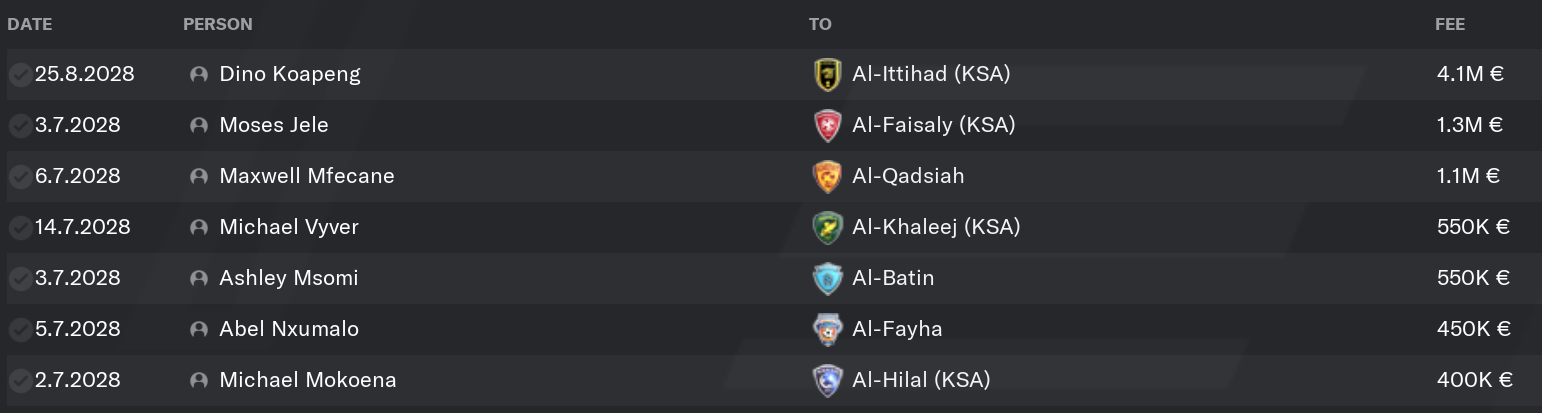This screenshot has height=413, width=1542.
Task: Select the Ashley Msomi 550K € fee cell
Action: [1472, 278]
